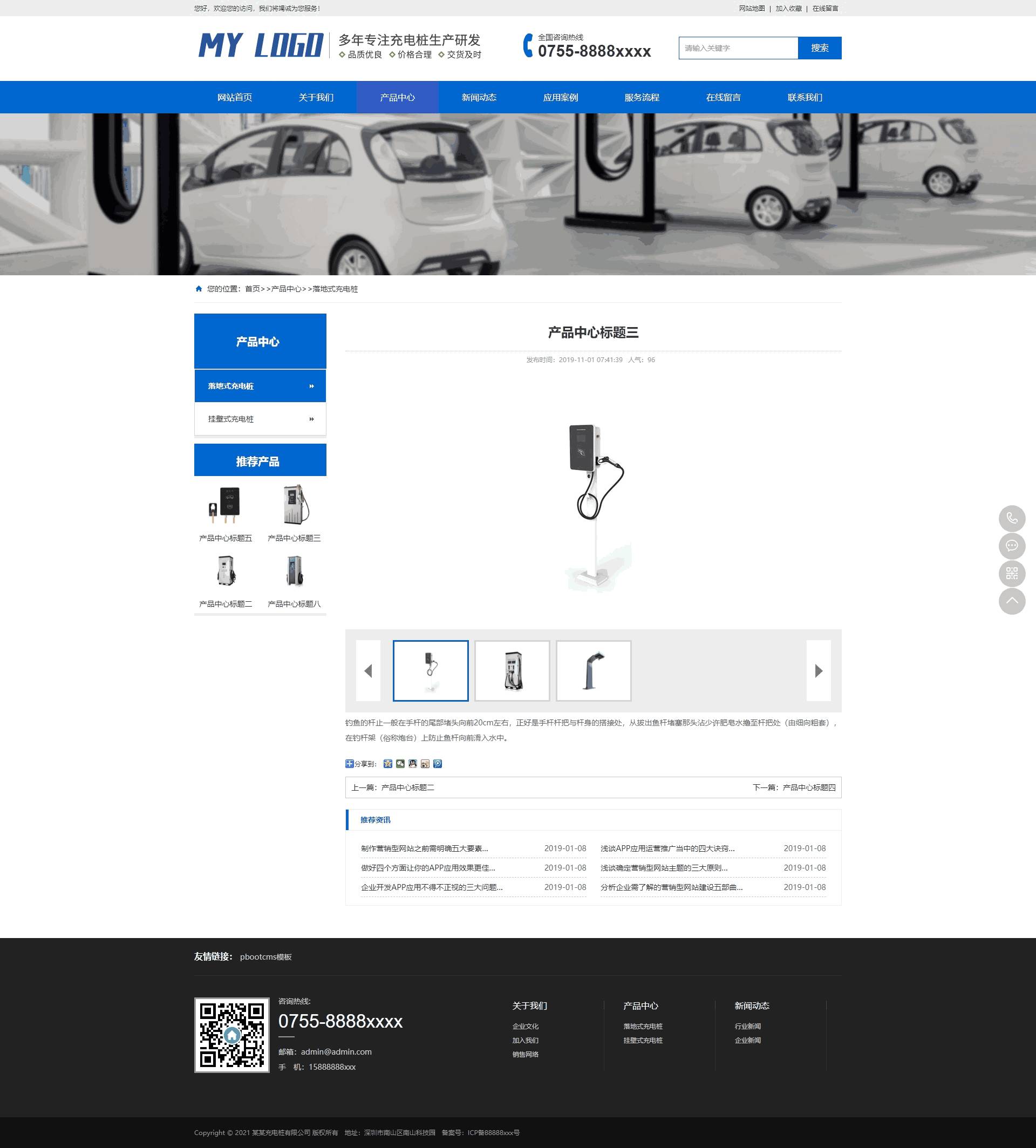The width and height of the screenshot is (1036, 1148).
Task: Focus the keyword search input field
Action: click(738, 48)
